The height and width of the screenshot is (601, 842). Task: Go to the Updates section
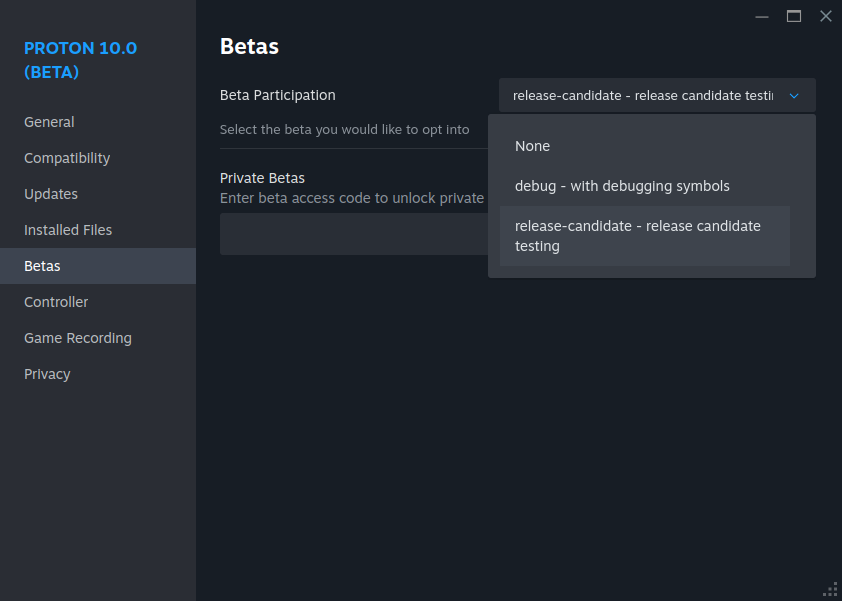(51, 194)
